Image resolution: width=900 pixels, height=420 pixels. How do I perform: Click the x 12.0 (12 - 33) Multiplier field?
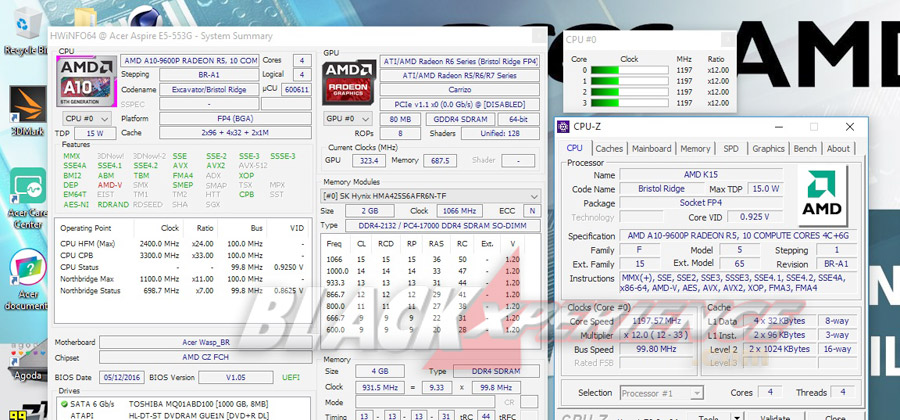656,335
